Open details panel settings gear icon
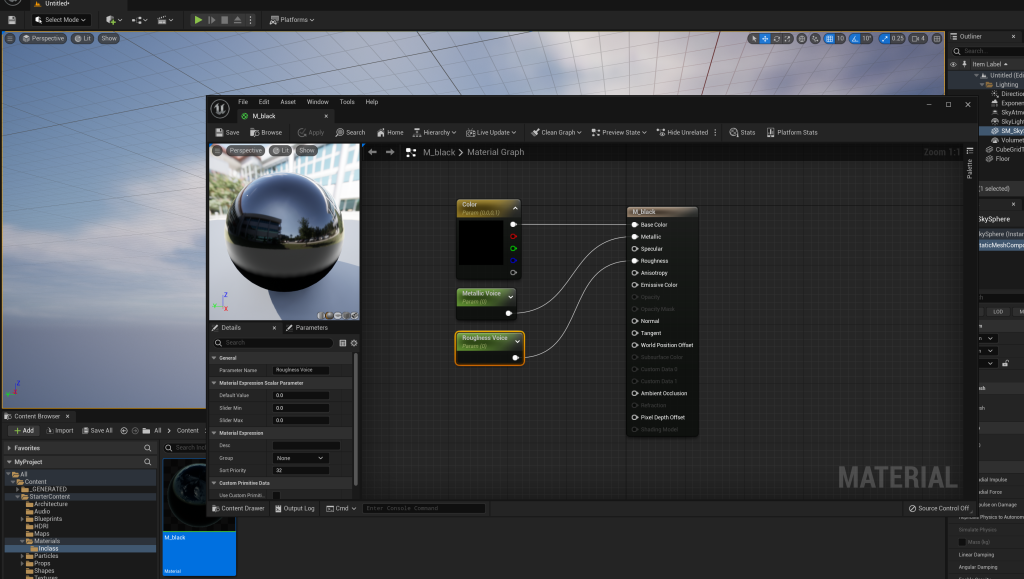The height and width of the screenshot is (579, 1024). pyautogui.click(x=354, y=343)
